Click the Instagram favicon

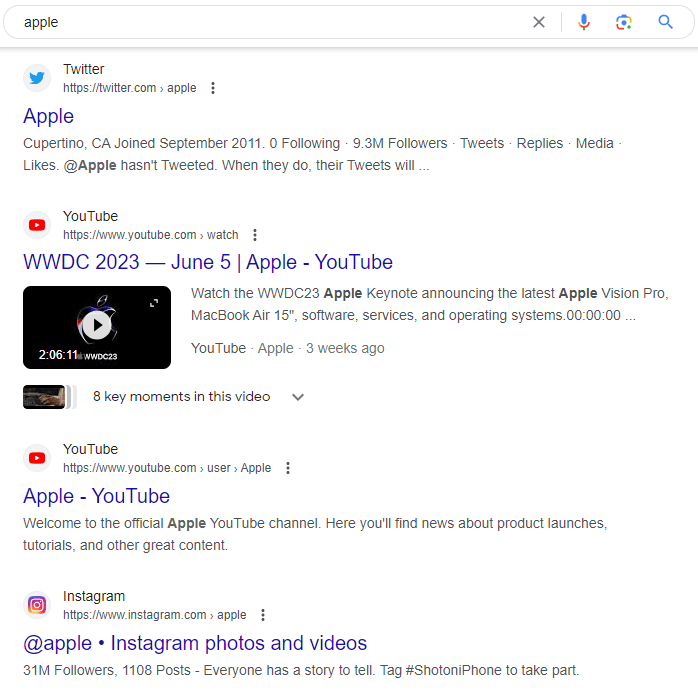click(37, 605)
